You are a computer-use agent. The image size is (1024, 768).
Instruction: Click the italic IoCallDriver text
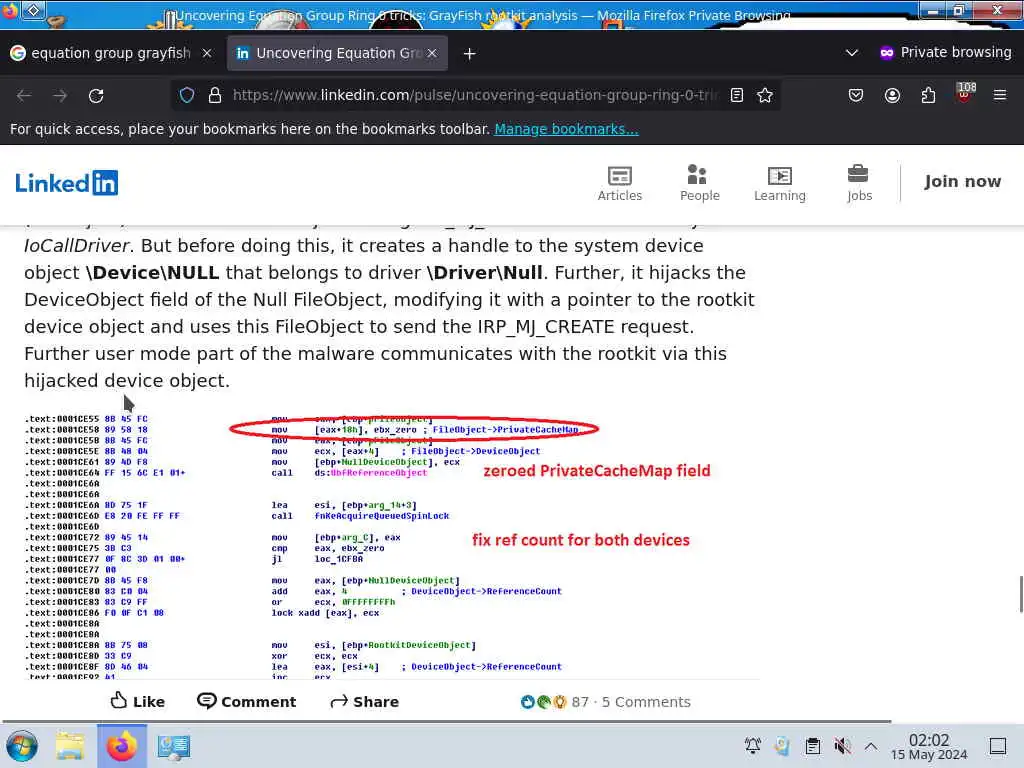coord(77,246)
